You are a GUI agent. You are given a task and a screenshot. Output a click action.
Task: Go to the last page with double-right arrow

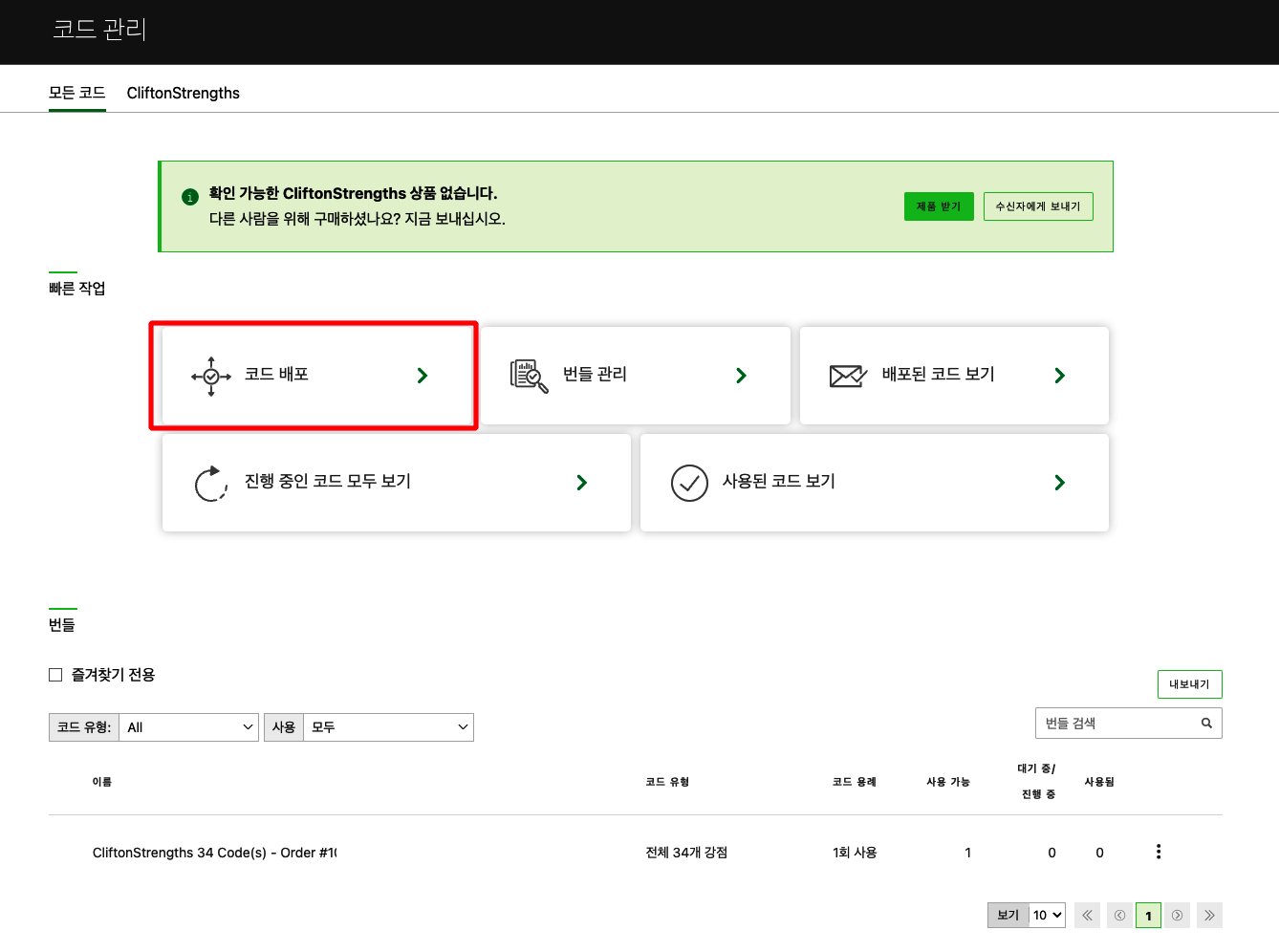pyautogui.click(x=1209, y=916)
